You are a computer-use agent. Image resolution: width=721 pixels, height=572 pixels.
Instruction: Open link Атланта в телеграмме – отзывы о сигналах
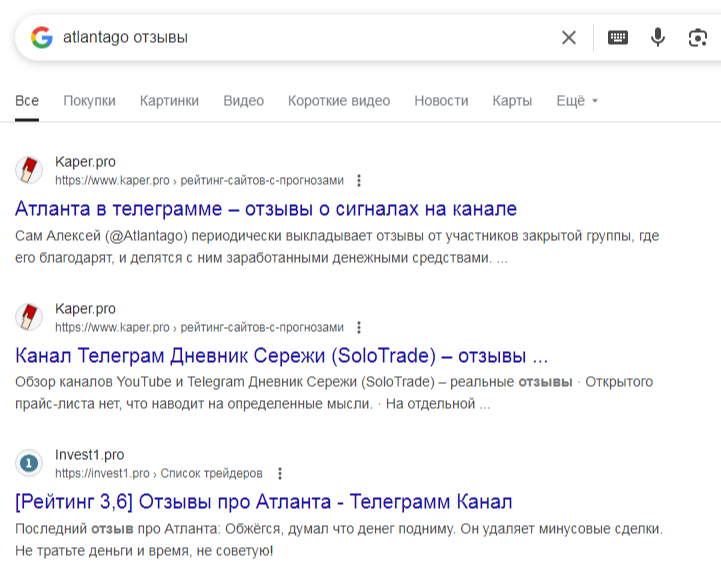tap(266, 209)
